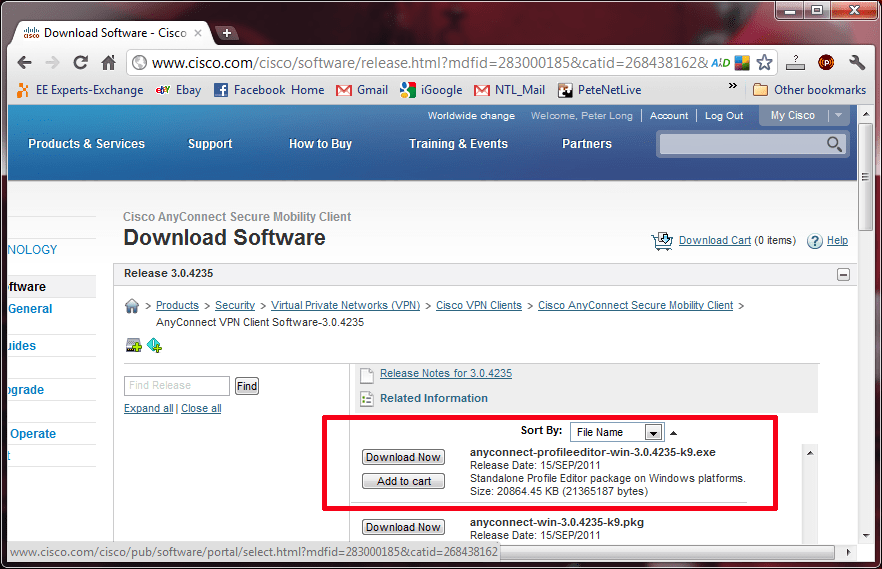Screen dimensions: 882x569
Task: Open Account link
Action: tap(669, 116)
